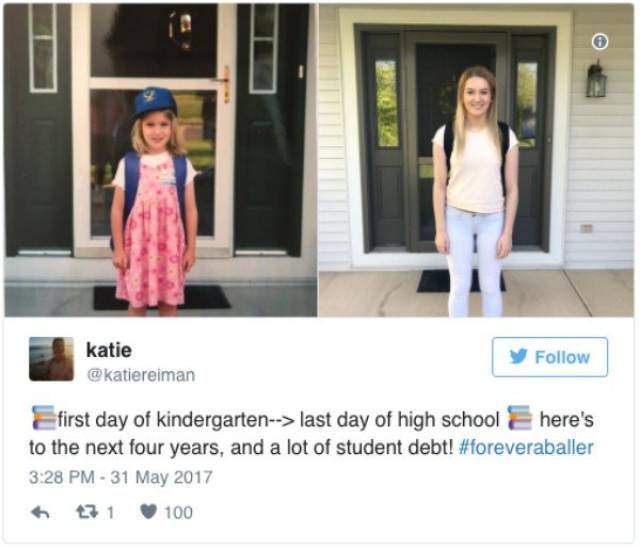Click the like count of 100

[x=178, y=512]
